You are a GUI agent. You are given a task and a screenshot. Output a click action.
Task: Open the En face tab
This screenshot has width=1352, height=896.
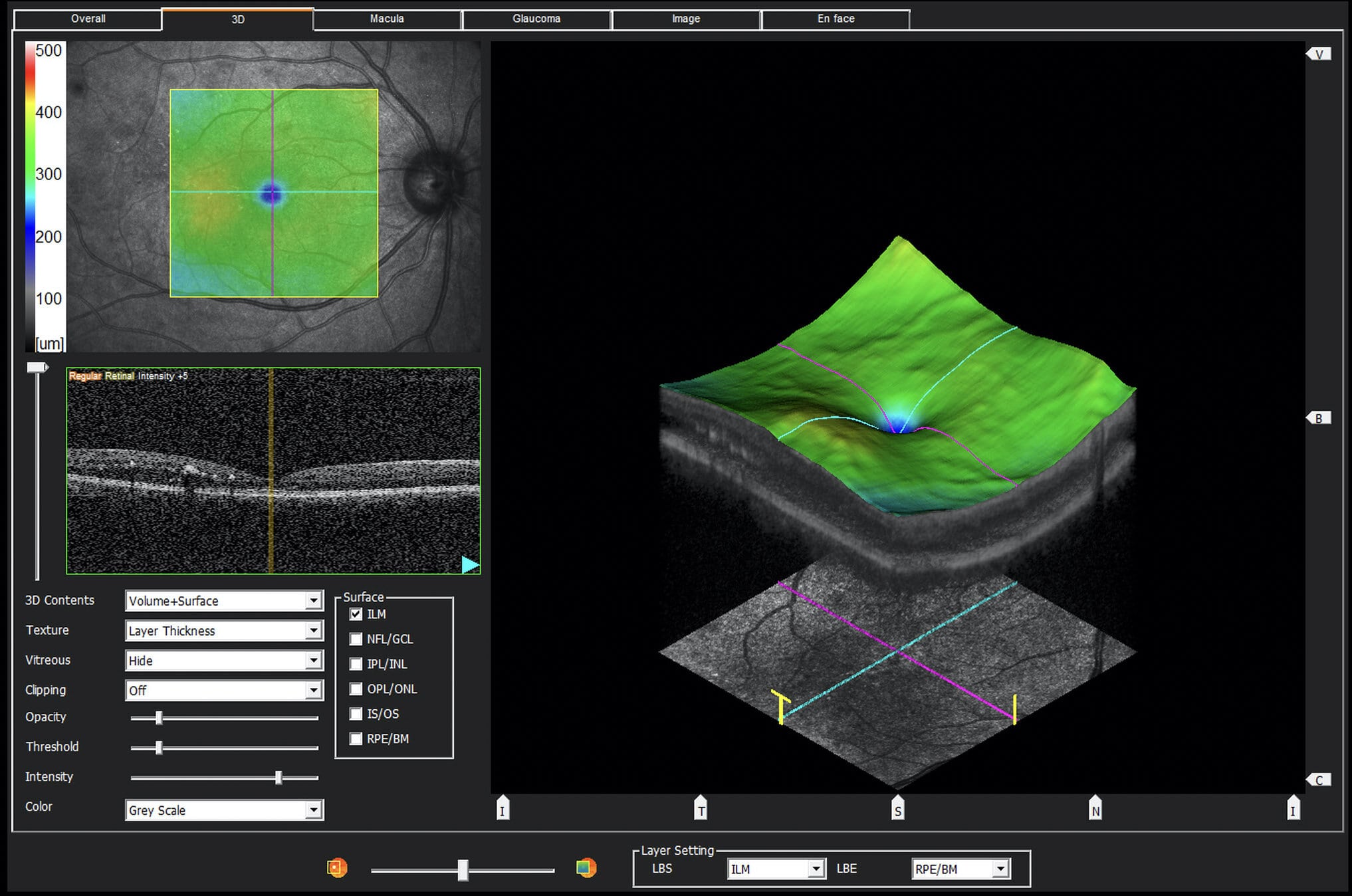[836, 19]
